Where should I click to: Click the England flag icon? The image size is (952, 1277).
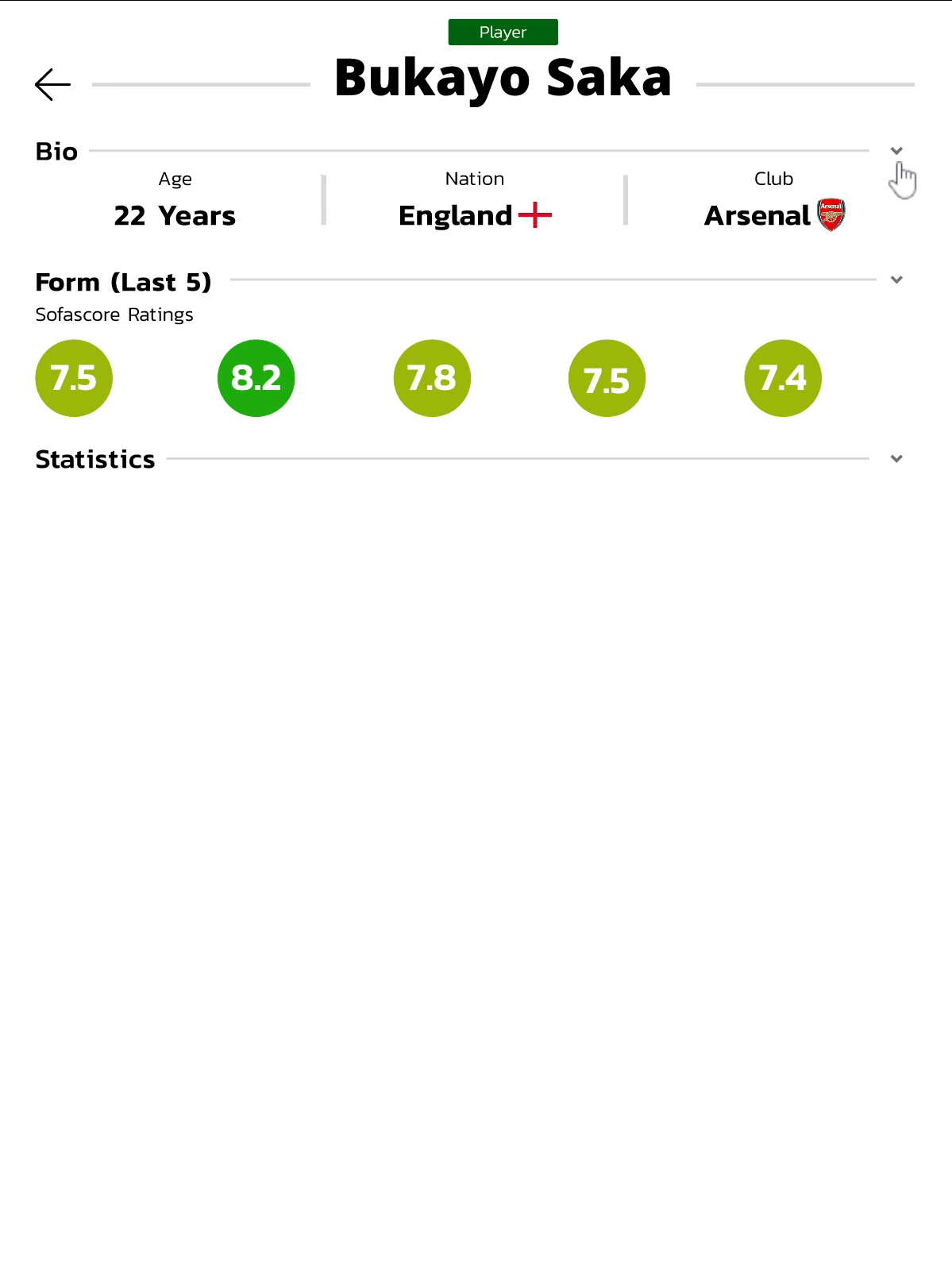click(535, 215)
